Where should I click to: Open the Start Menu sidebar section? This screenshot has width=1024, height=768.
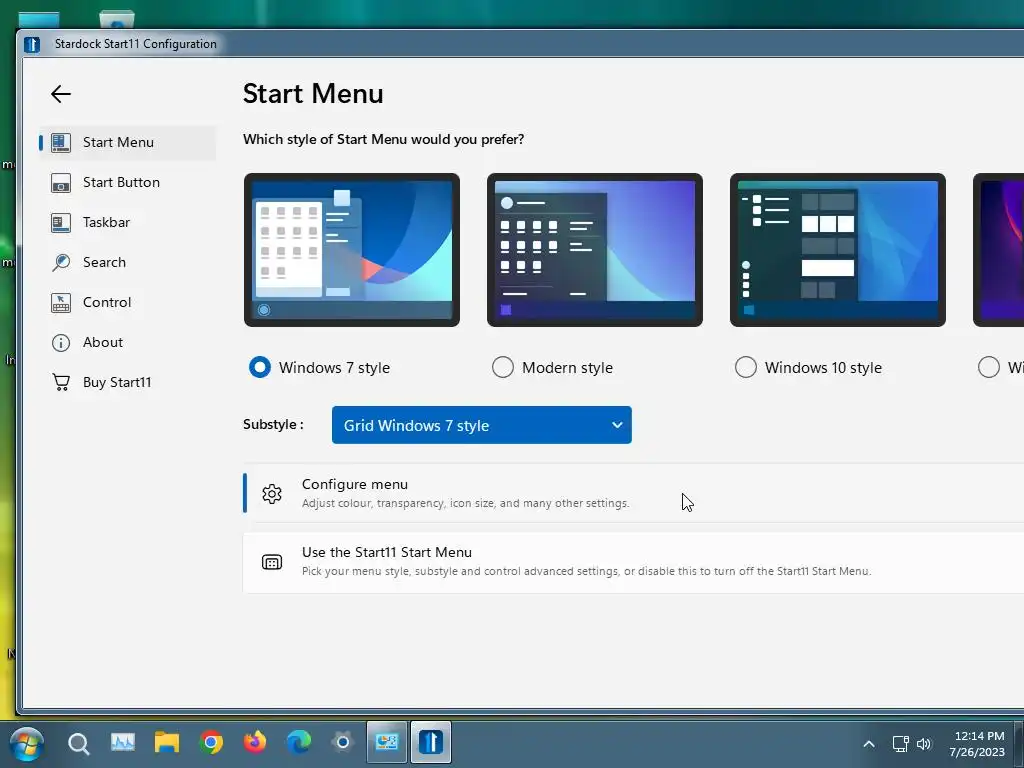pyautogui.click(x=127, y=142)
